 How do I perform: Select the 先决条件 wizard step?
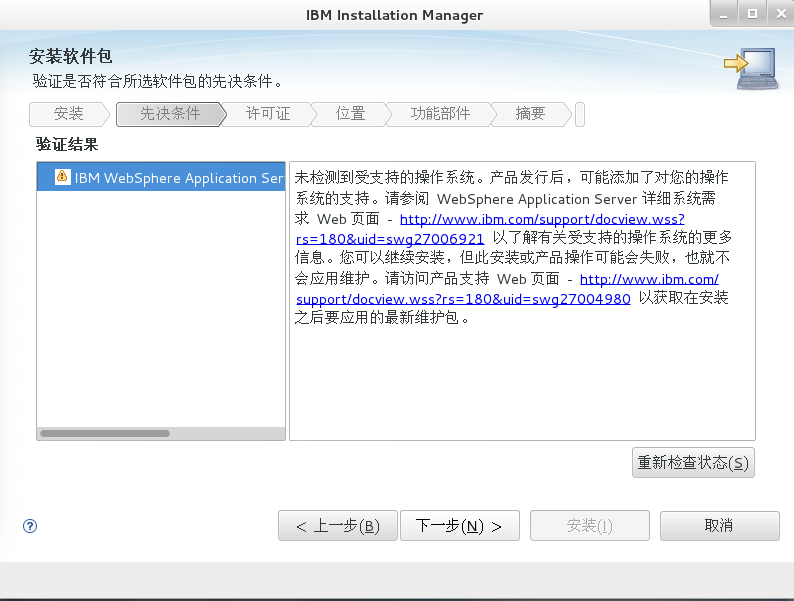171,114
